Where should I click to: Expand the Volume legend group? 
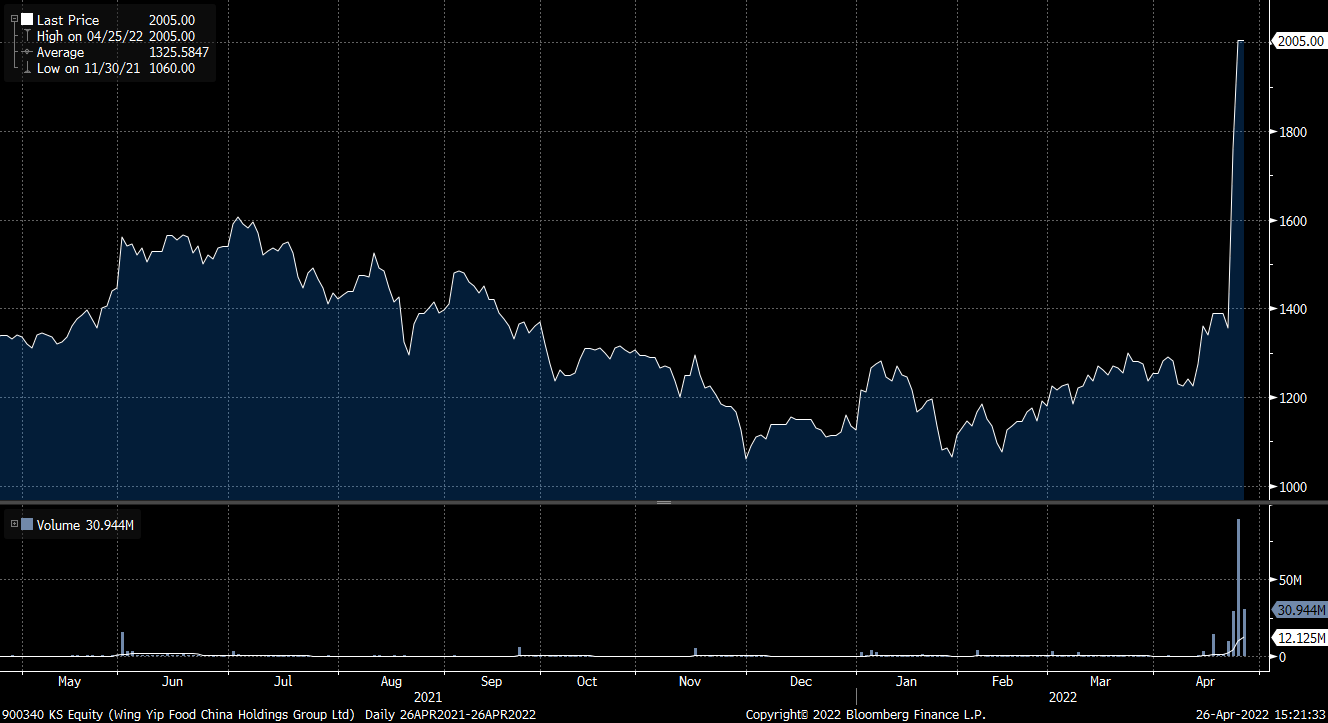[x=14, y=524]
